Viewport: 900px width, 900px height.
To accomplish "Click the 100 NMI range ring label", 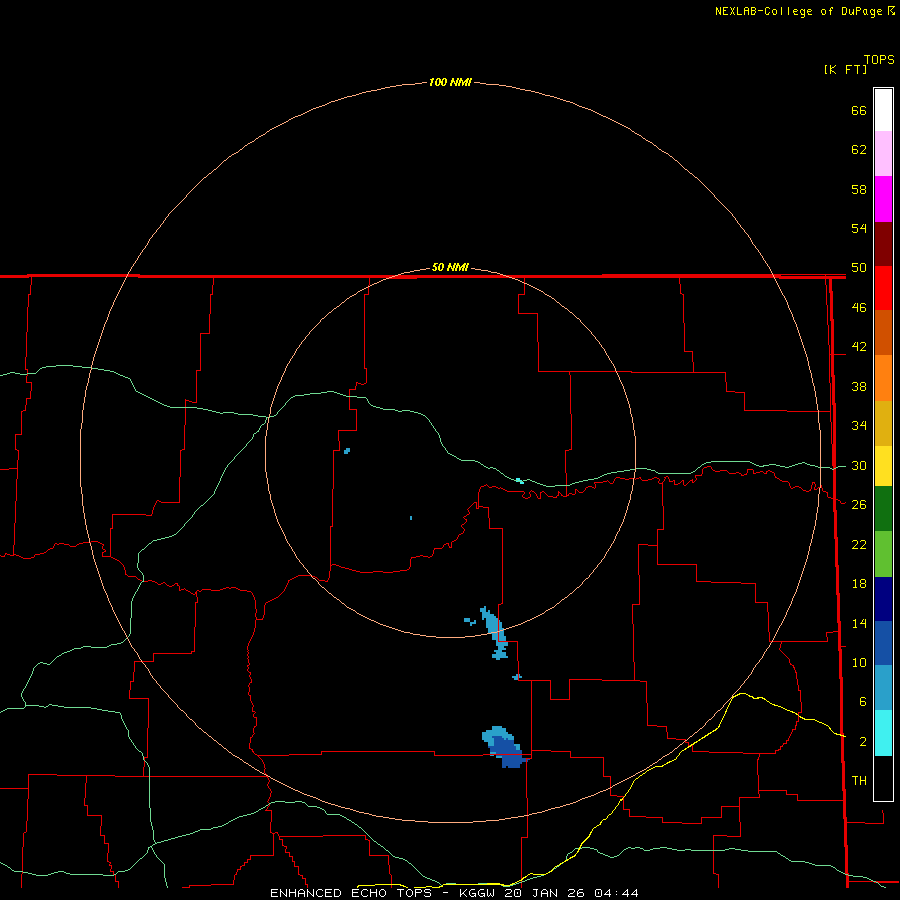I will [450, 82].
